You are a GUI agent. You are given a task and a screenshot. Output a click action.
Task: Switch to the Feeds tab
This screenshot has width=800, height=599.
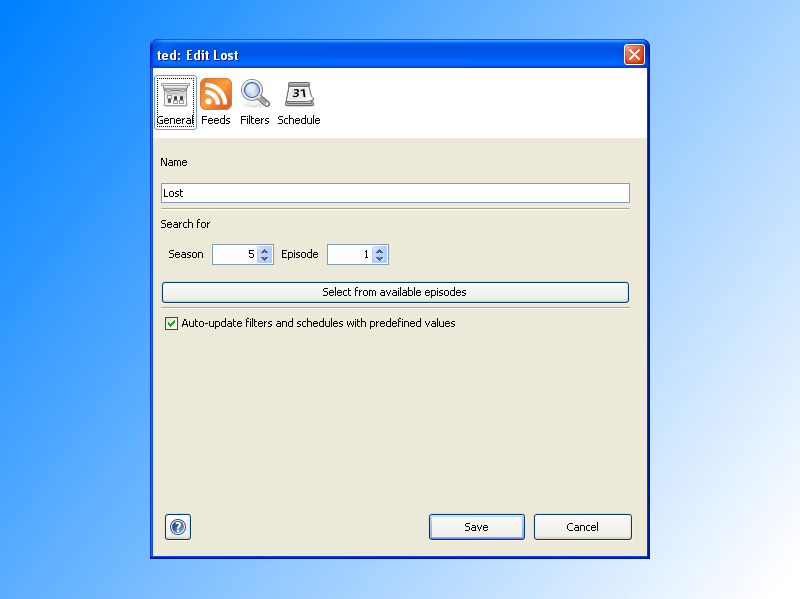pyautogui.click(x=215, y=103)
